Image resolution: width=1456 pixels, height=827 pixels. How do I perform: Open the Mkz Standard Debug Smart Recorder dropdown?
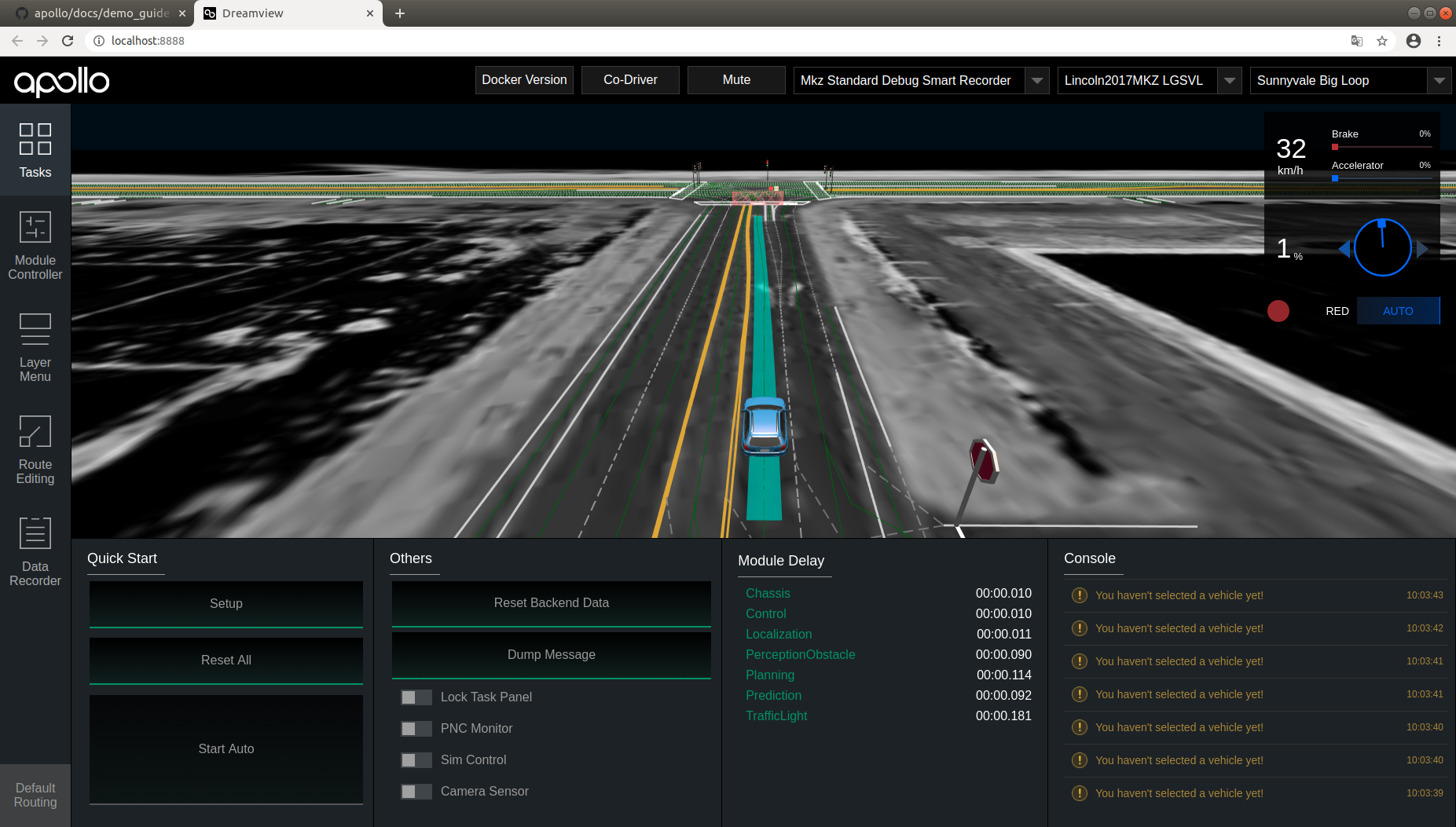(1036, 80)
